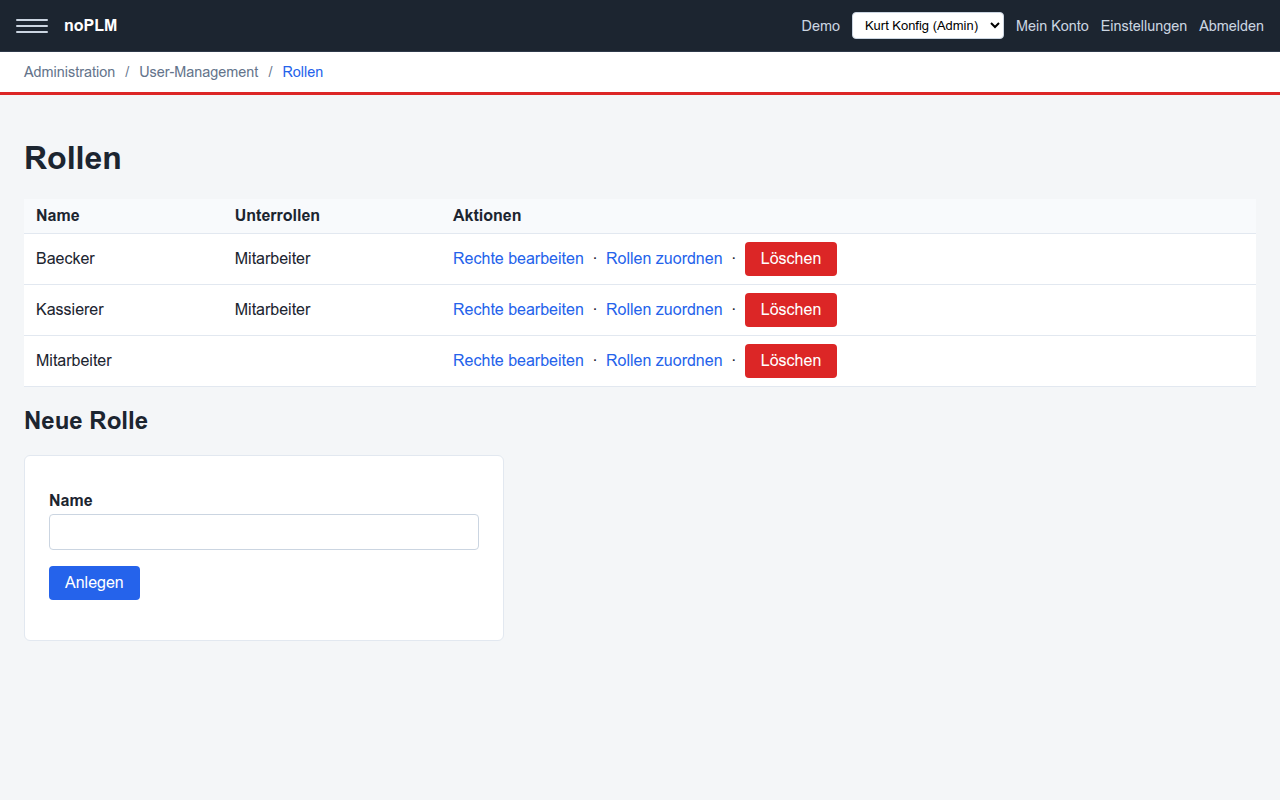The width and height of the screenshot is (1280, 800).
Task: Remove the Mitarbeiter role with Löschen
Action: point(791,361)
